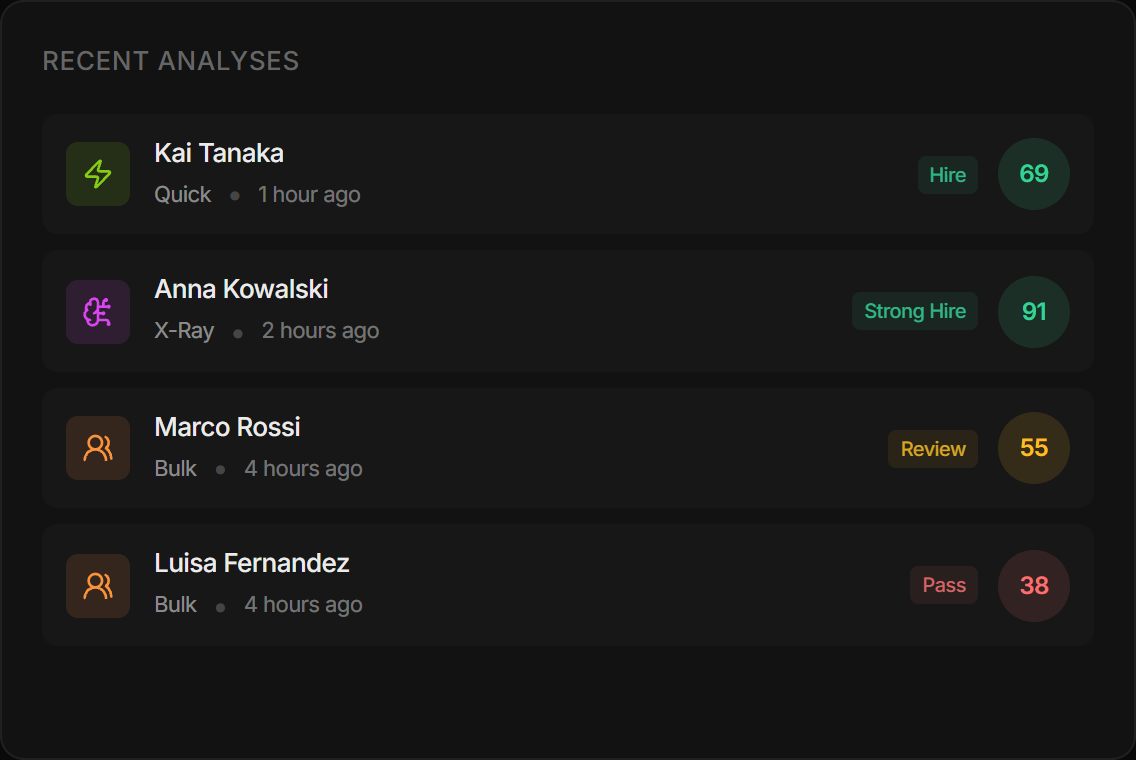
Task: Click the '1 hour ago' timestamp
Action: pyautogui.click(x=309, y=195)
